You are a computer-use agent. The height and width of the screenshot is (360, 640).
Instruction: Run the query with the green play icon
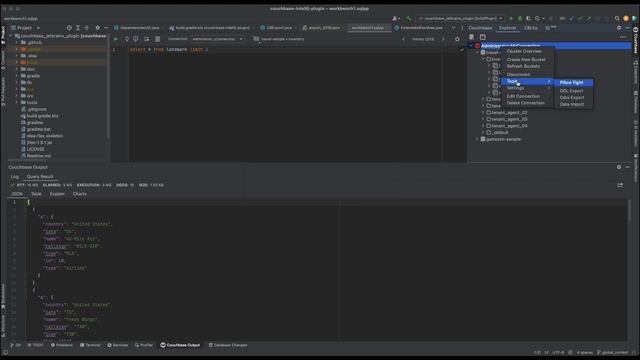click(x=116, y=39)
